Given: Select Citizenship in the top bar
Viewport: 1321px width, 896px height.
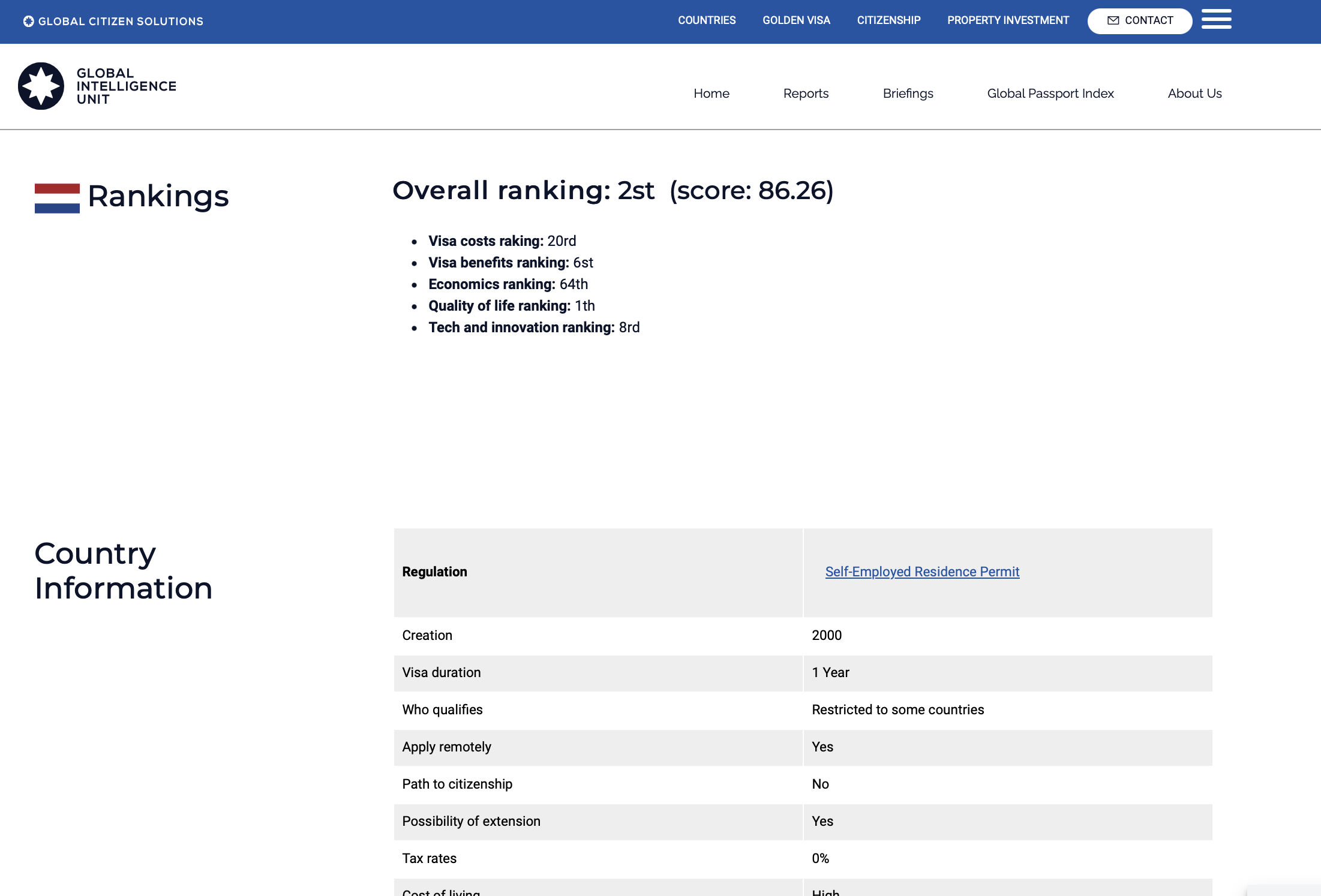Looking at the screenshot, I should pos(888,20).
